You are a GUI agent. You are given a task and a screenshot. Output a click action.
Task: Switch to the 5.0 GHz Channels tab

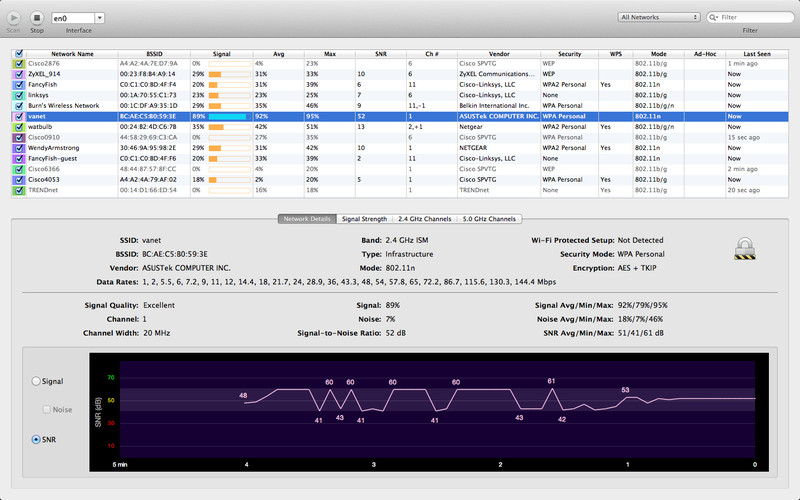point(489,219)
